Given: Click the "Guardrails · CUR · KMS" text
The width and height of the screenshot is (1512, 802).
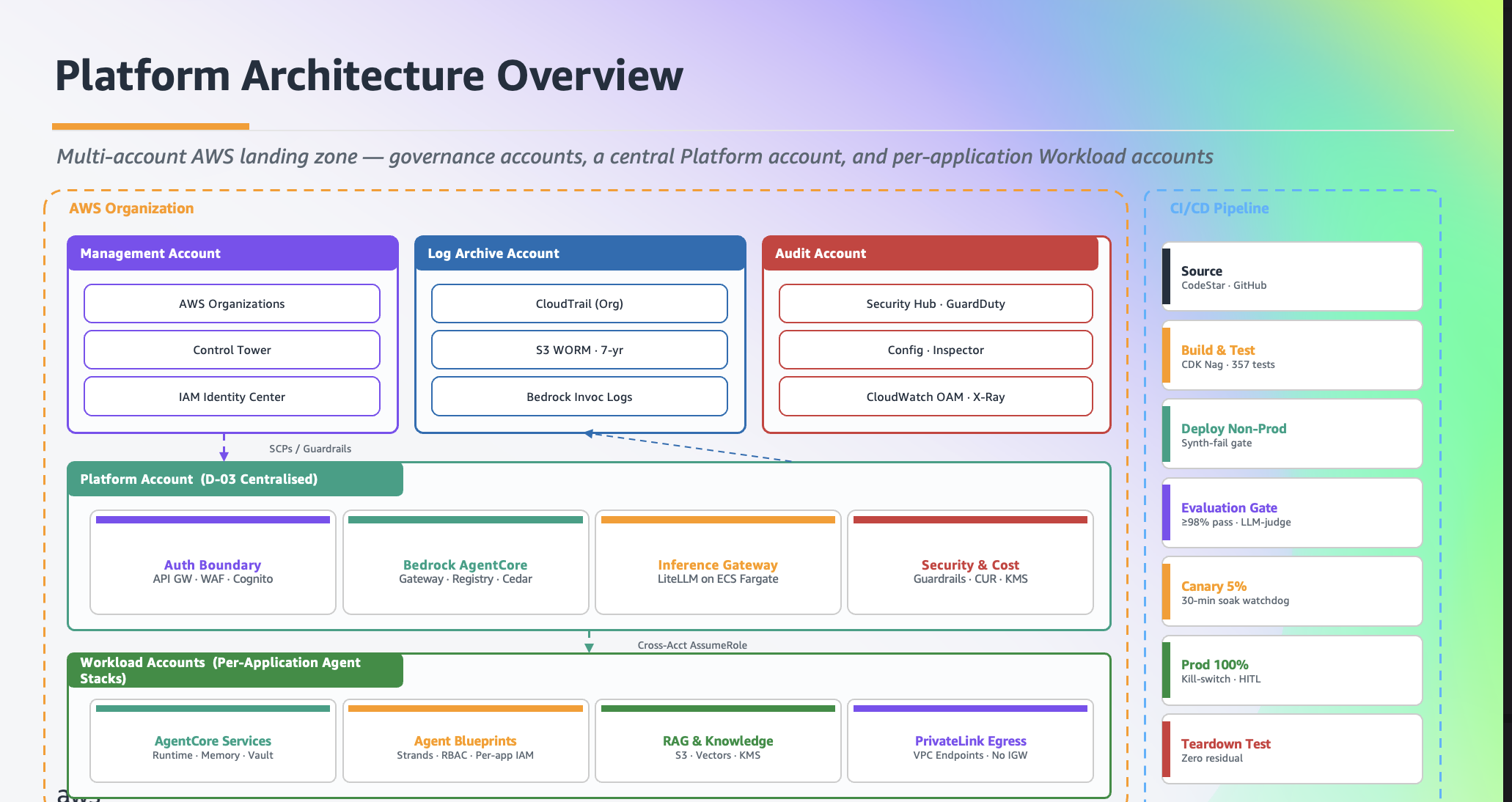Looking at the screenshot, I should coord(970,579).
